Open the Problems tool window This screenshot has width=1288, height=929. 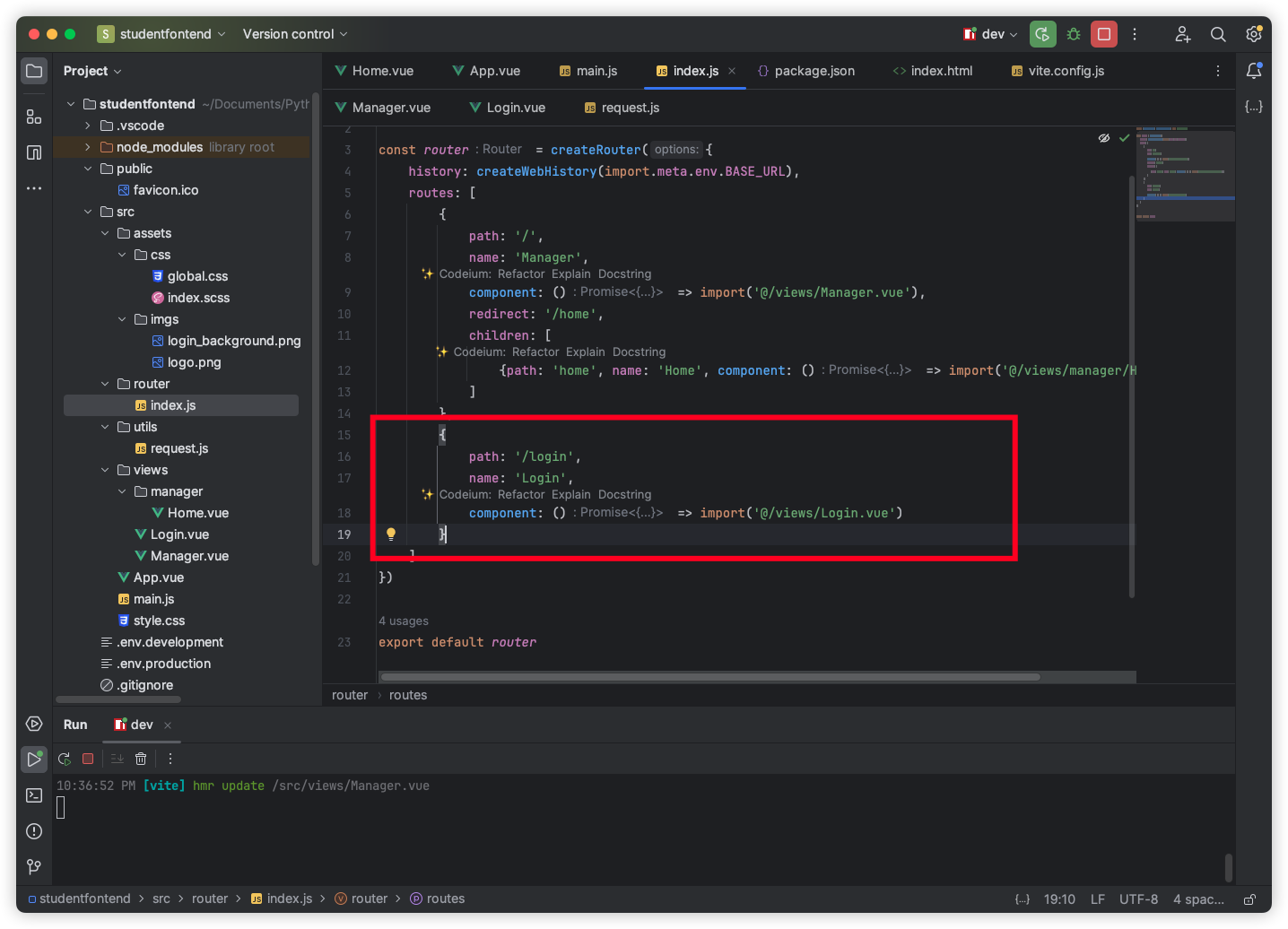[34, 831]
